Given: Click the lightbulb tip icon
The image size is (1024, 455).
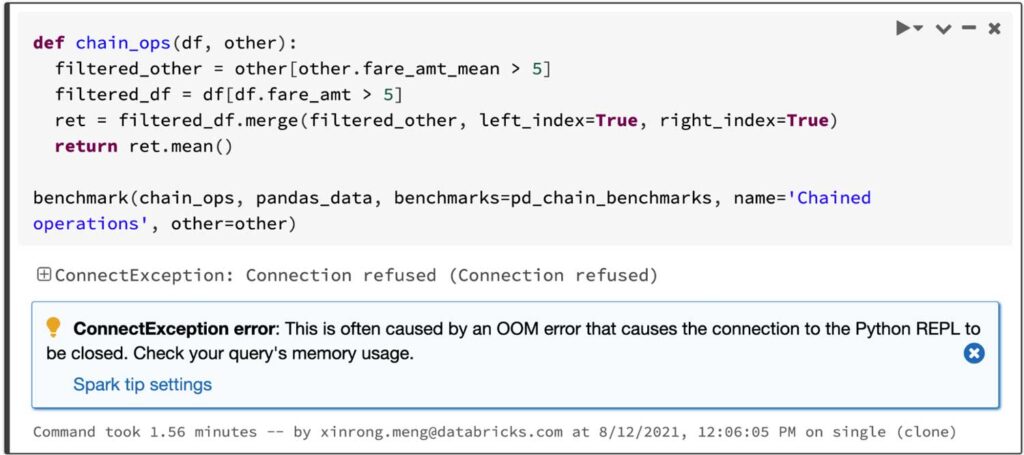Looking at the screenshot, I should click(x=53, y=328).
